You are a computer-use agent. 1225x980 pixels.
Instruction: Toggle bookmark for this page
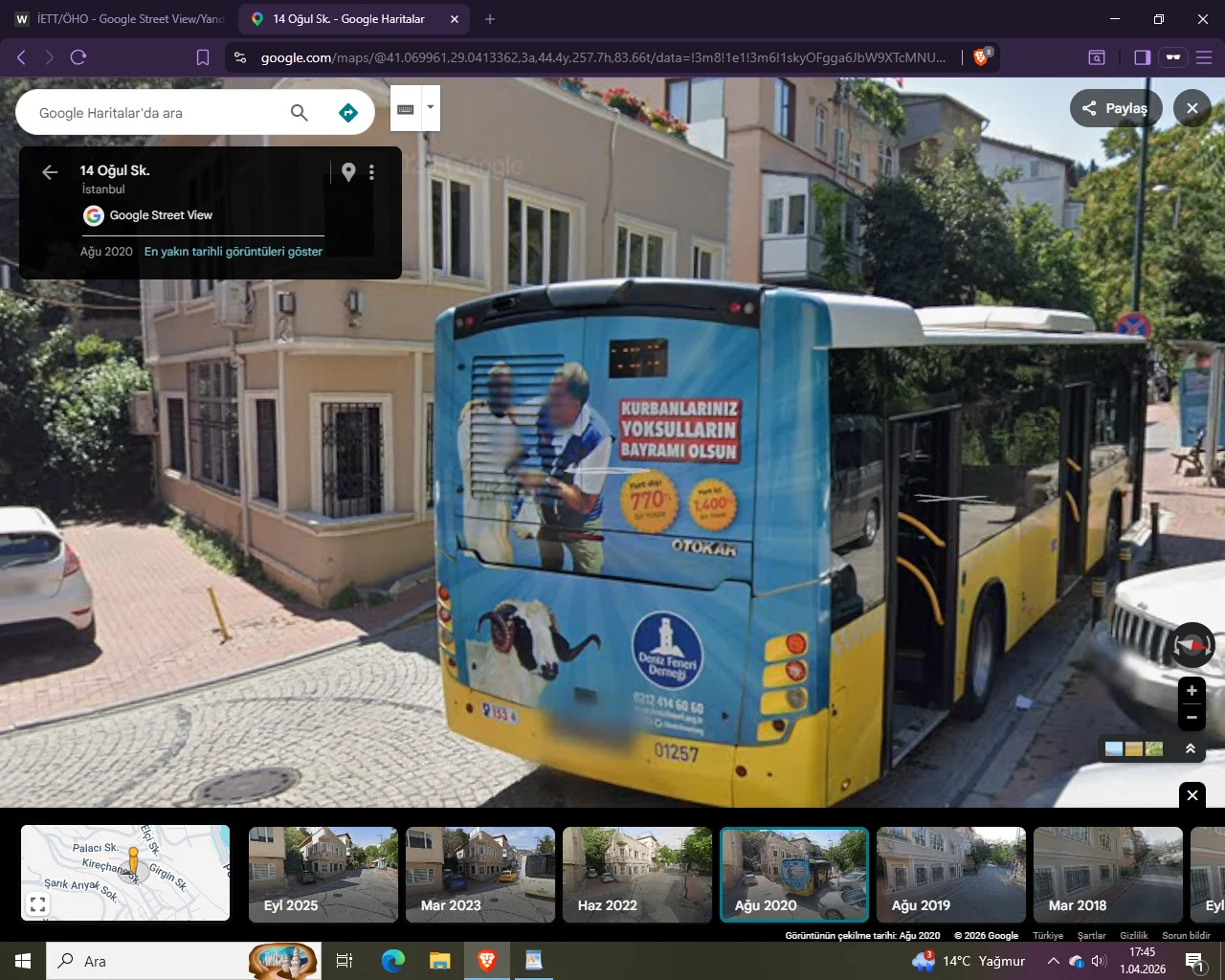tap(203, 57)
